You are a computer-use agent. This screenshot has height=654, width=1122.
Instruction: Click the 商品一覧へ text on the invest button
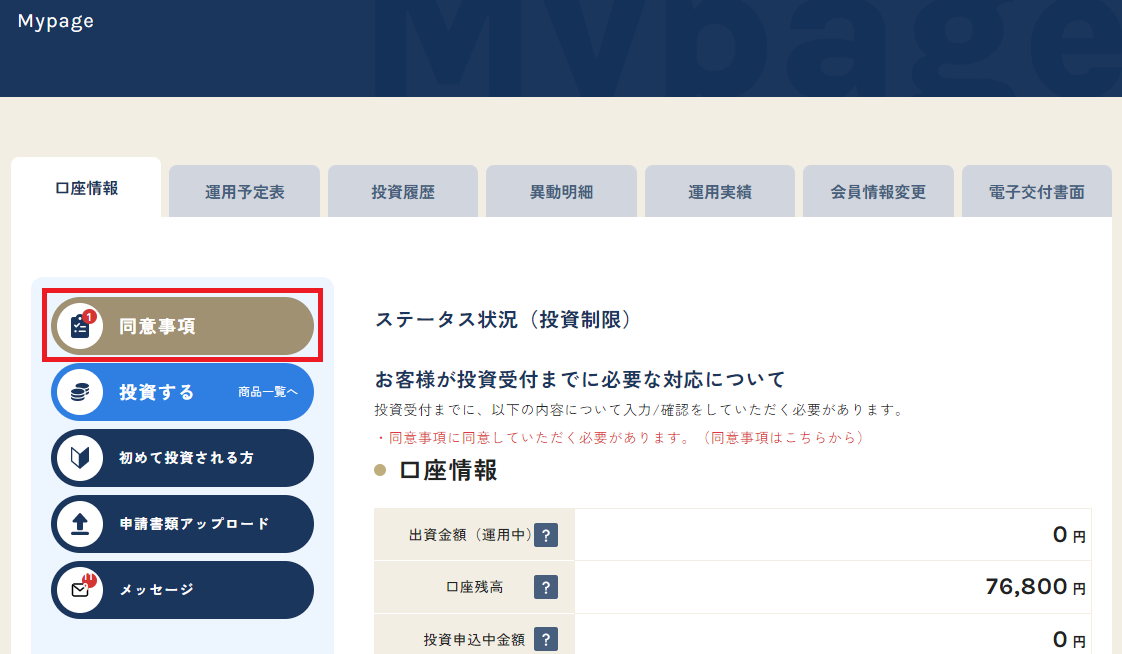coord(268,392)
